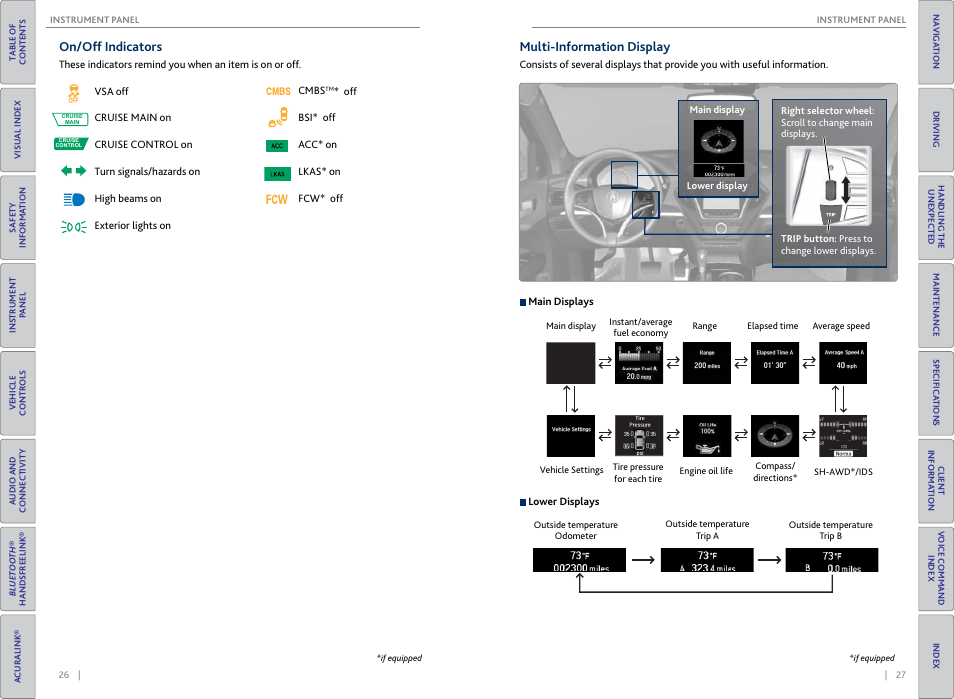Click the blank Main display thumbnail

pos(571,363)
